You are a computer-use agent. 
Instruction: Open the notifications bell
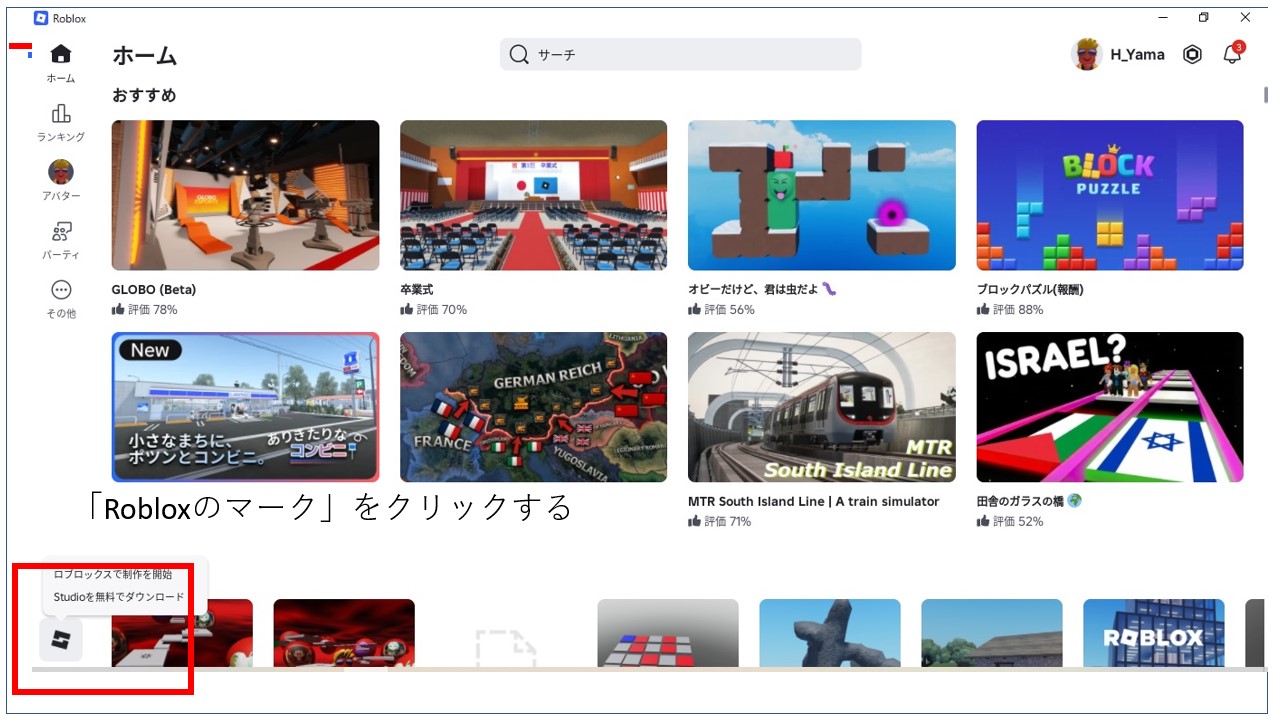[1233, 55]
